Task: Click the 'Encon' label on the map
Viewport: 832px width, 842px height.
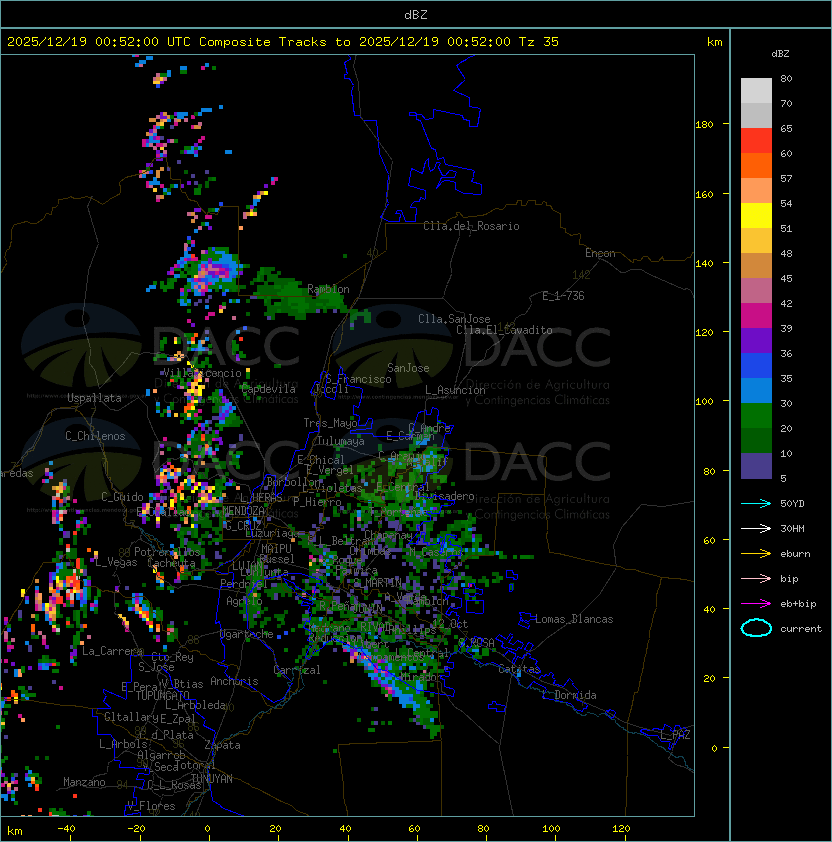Action: (600, 253)
